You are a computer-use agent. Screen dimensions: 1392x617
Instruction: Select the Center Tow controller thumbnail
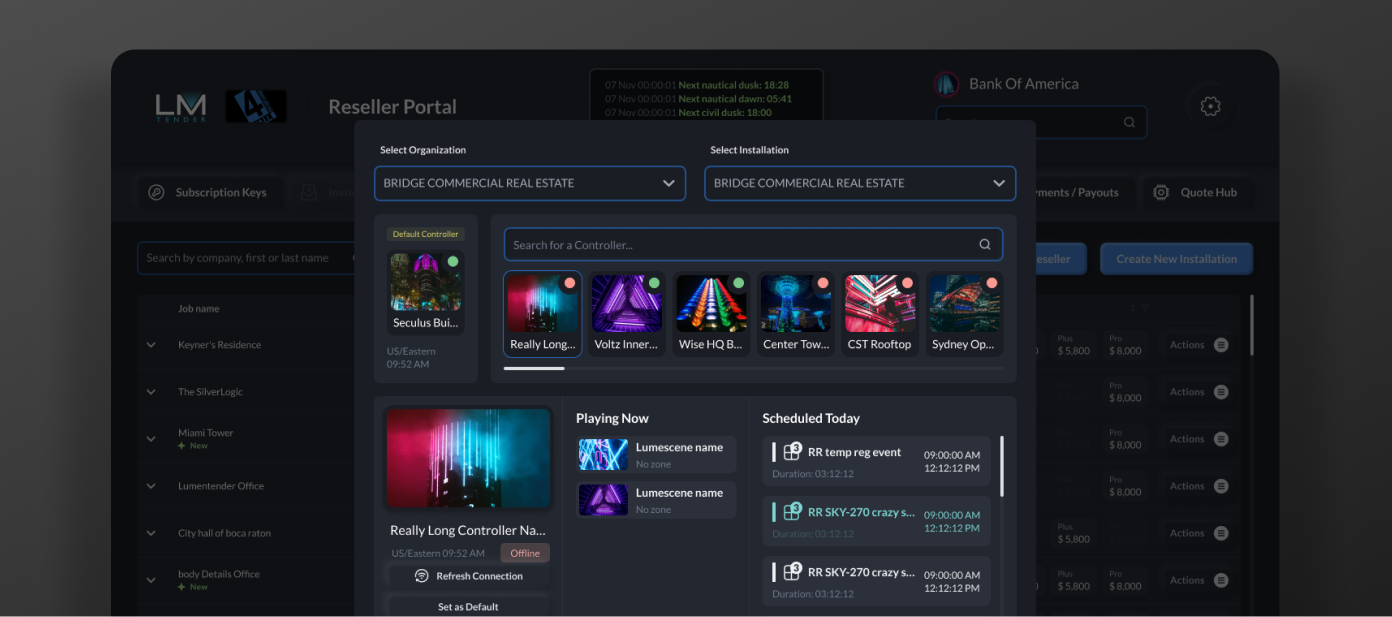tap(796, 314)
